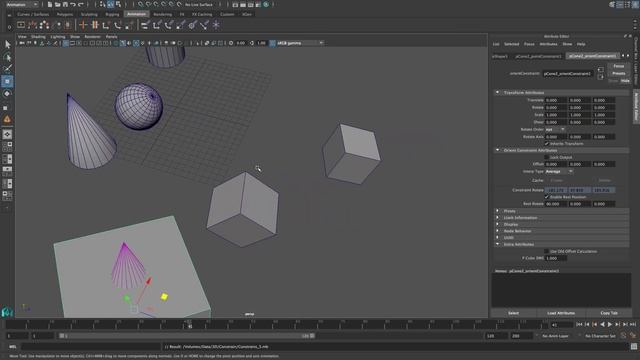Click the Pole Vector constraint shelf icon
Viewport: 640px width, 360px height.
204,25
